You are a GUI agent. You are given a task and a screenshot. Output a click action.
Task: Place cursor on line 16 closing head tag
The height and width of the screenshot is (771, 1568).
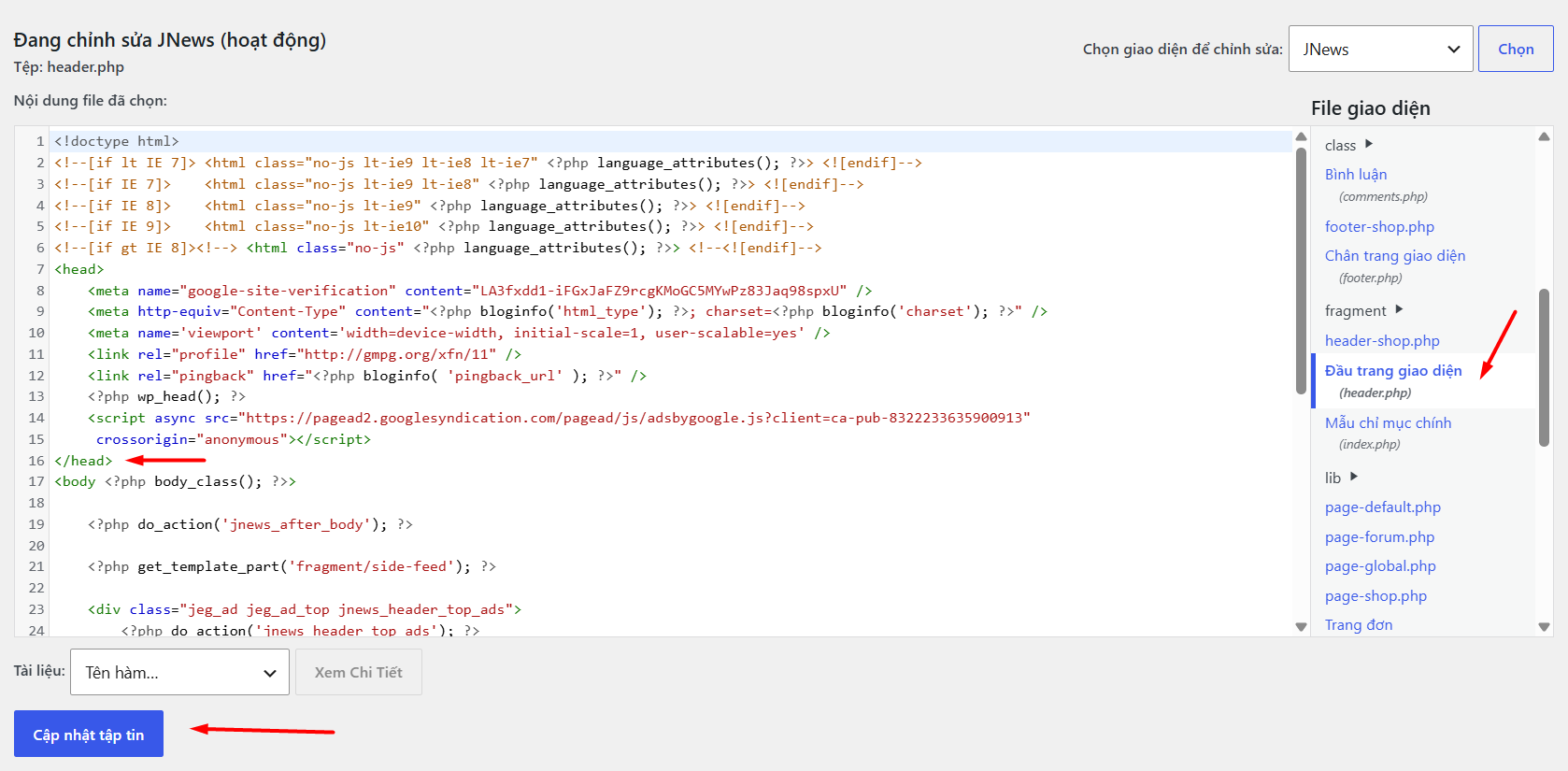[83, 461]
